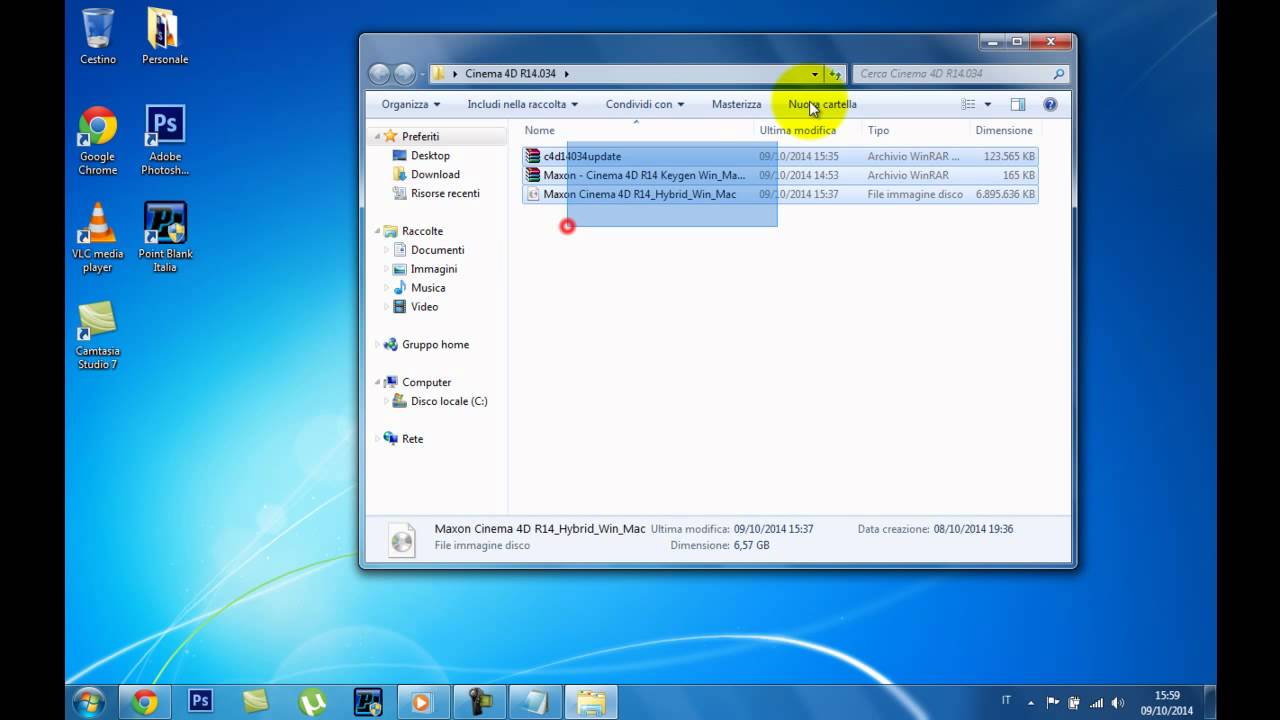Open the Includi nella raccolta menu
The width and height of the screenshot is (1280, 720).
523,104
